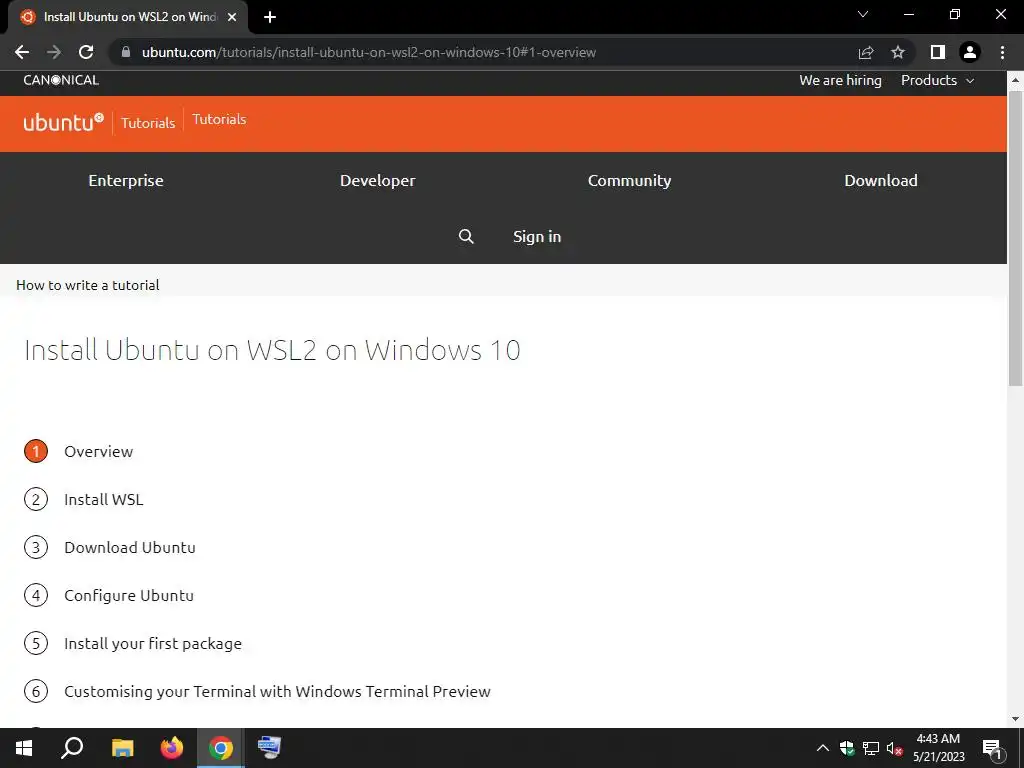
Task: Click the scrollbar up arrow
Action: tap(1016, 81)
